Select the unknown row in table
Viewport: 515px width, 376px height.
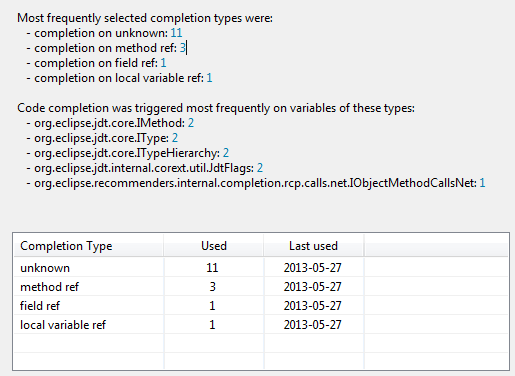[261, 268]
